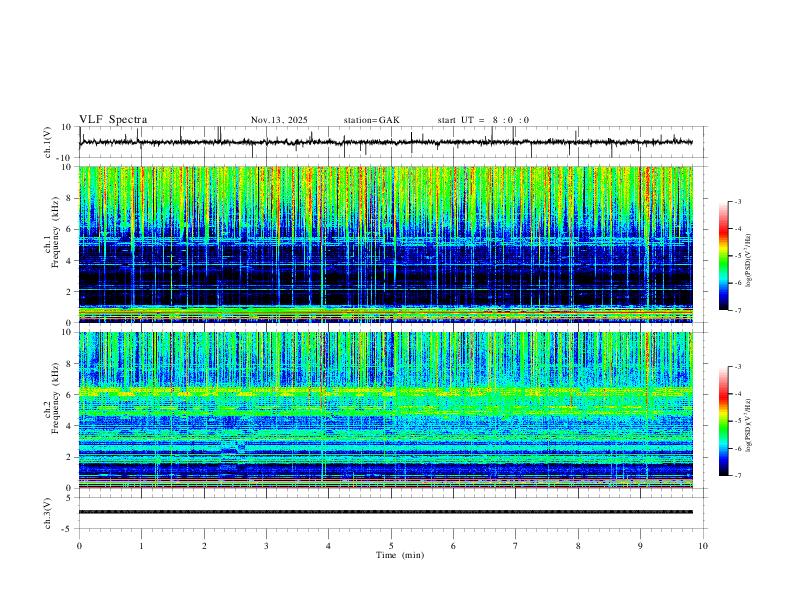Select the "start UT = 8 :0 :0" text
The image size is (792, 612).
click(x=483, y=120)
